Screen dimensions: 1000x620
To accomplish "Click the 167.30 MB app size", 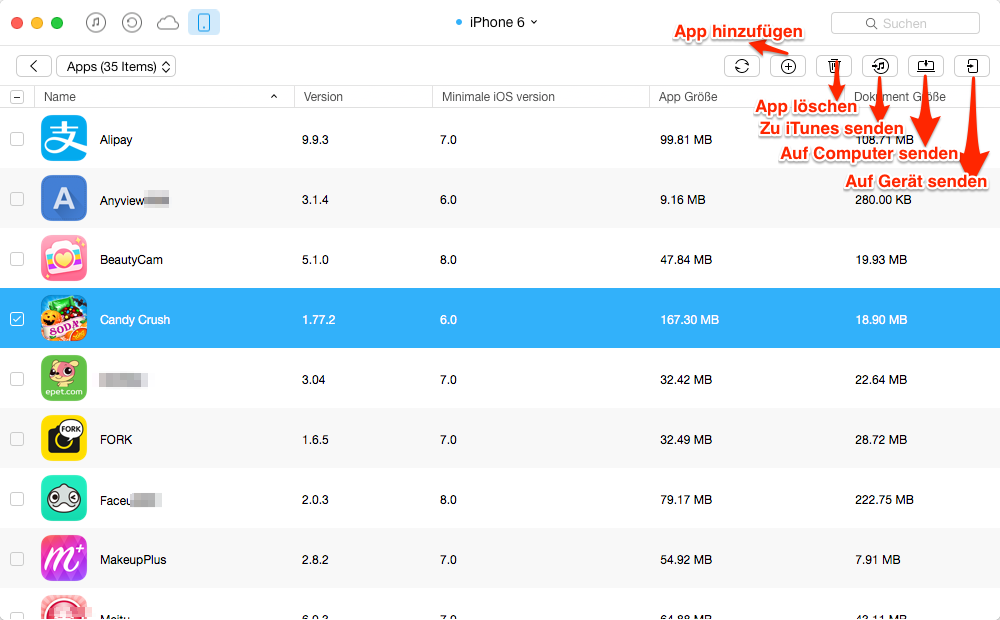I will pos(689,320).
